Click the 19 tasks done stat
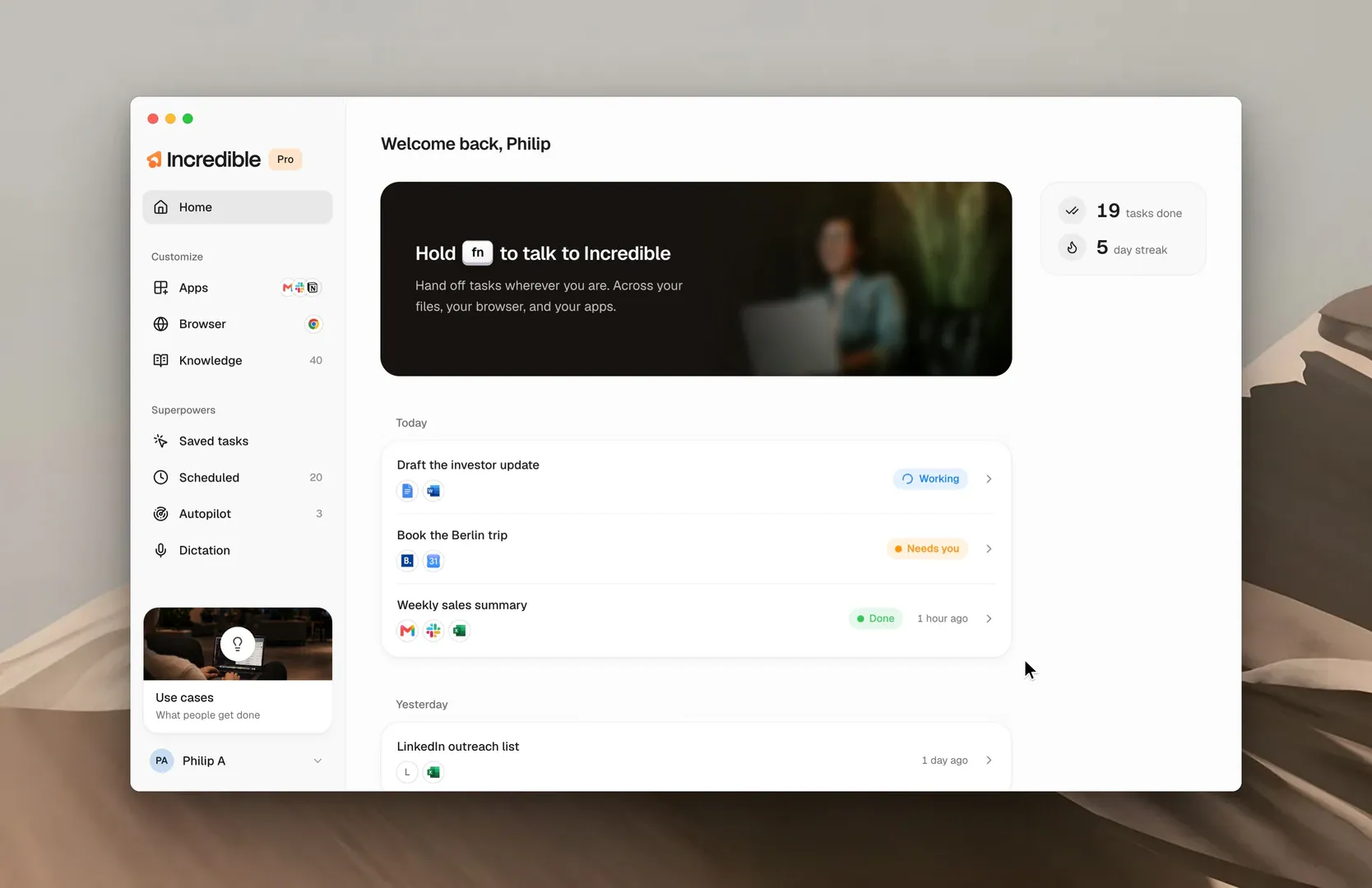 pyautogui.click(x=1139, y=211)
